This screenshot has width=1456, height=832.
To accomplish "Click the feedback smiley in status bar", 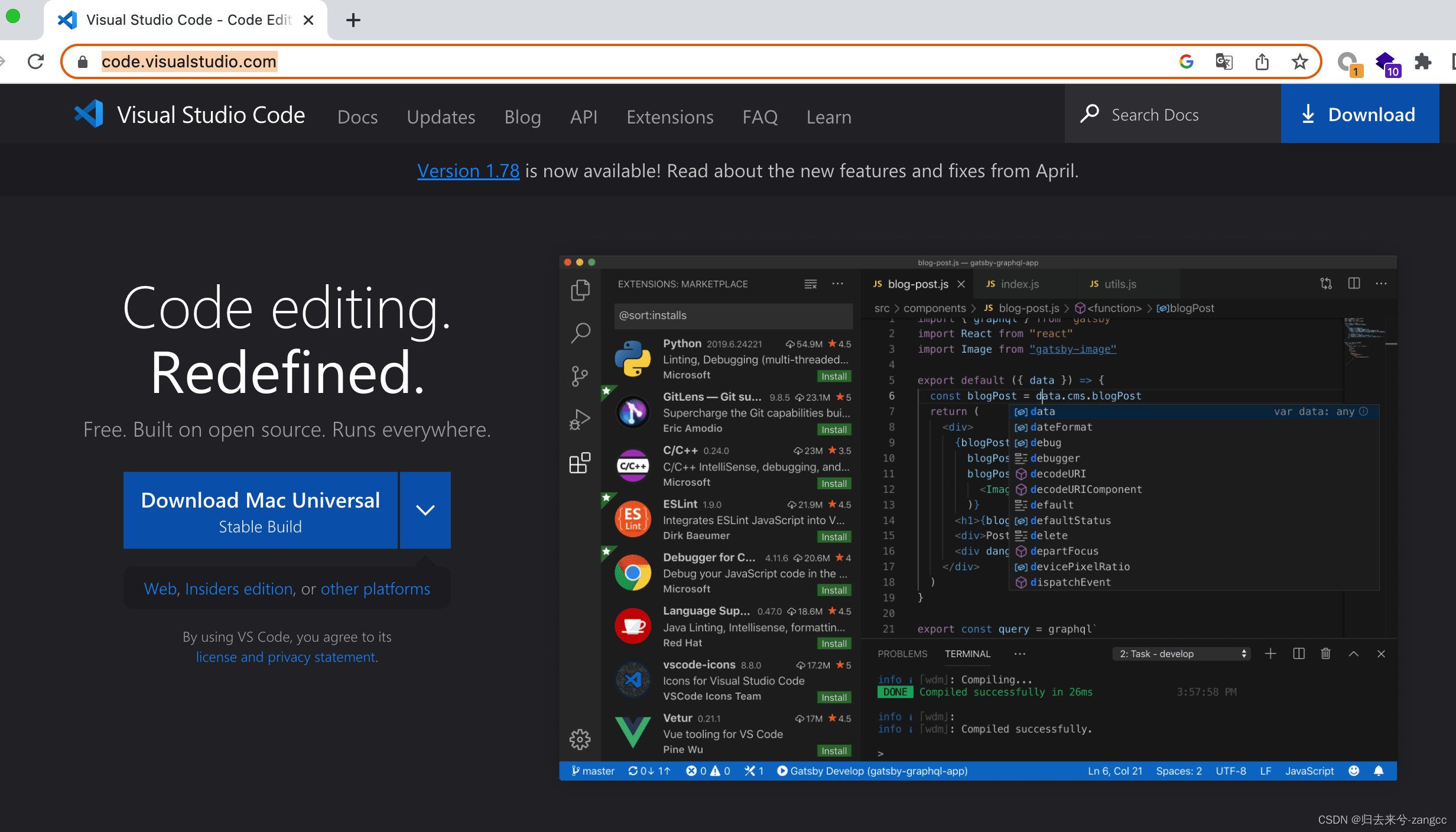I will [1354, 771].
